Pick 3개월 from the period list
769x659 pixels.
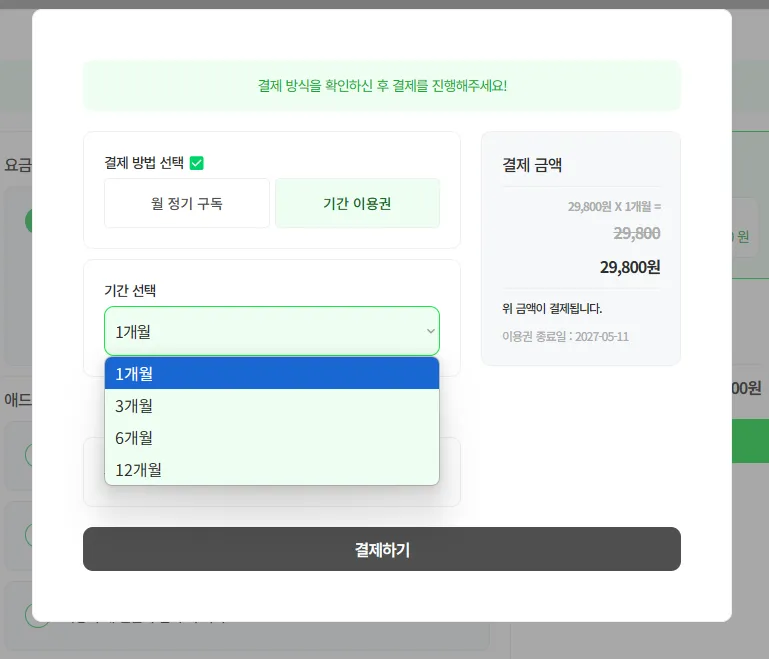(x=272, y=406)
